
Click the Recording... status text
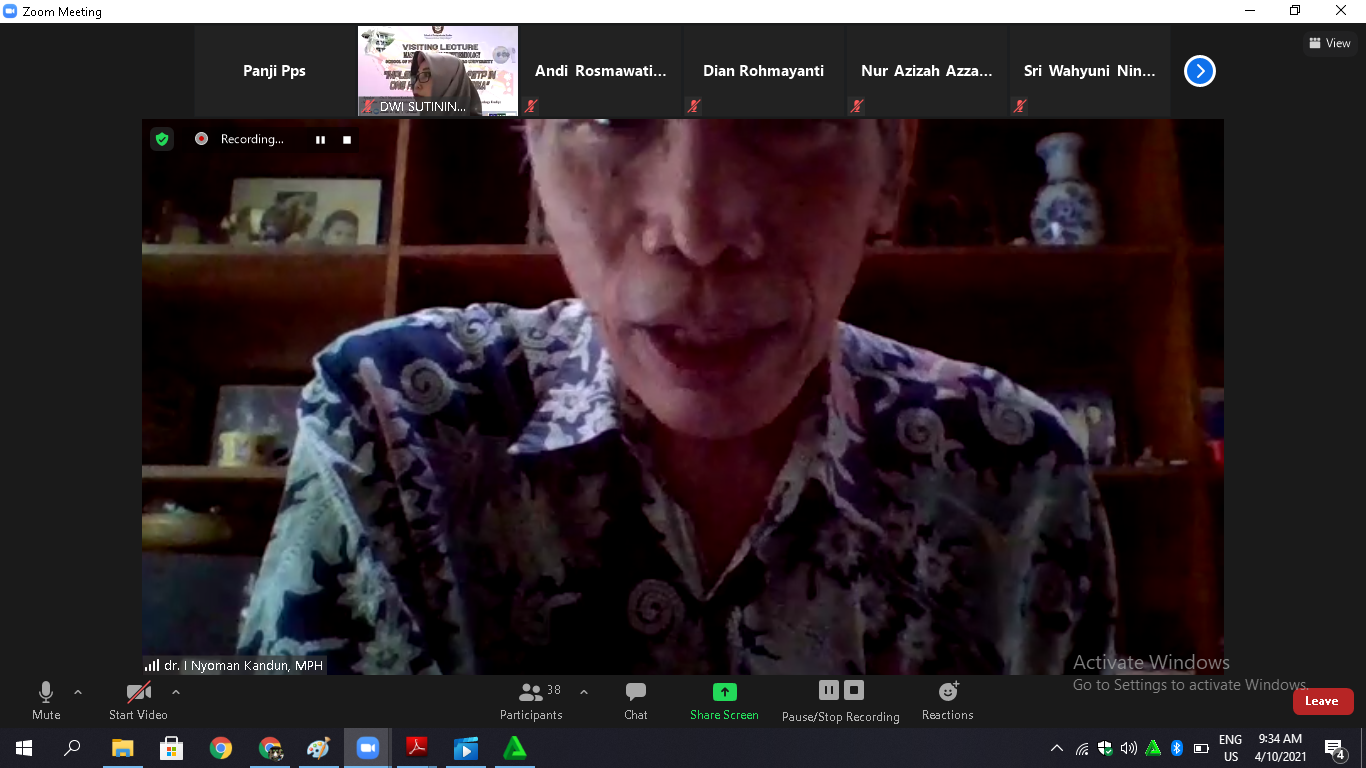point(252,139)
